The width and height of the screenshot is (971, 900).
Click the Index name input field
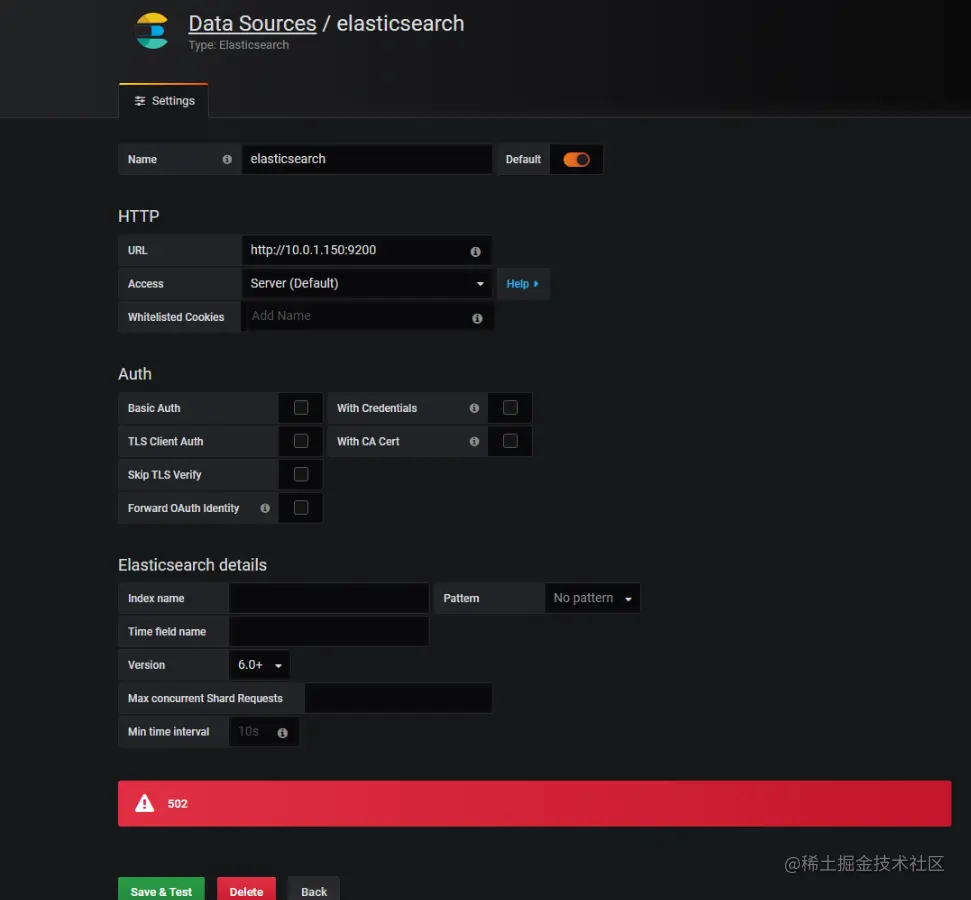click(329, 598)
